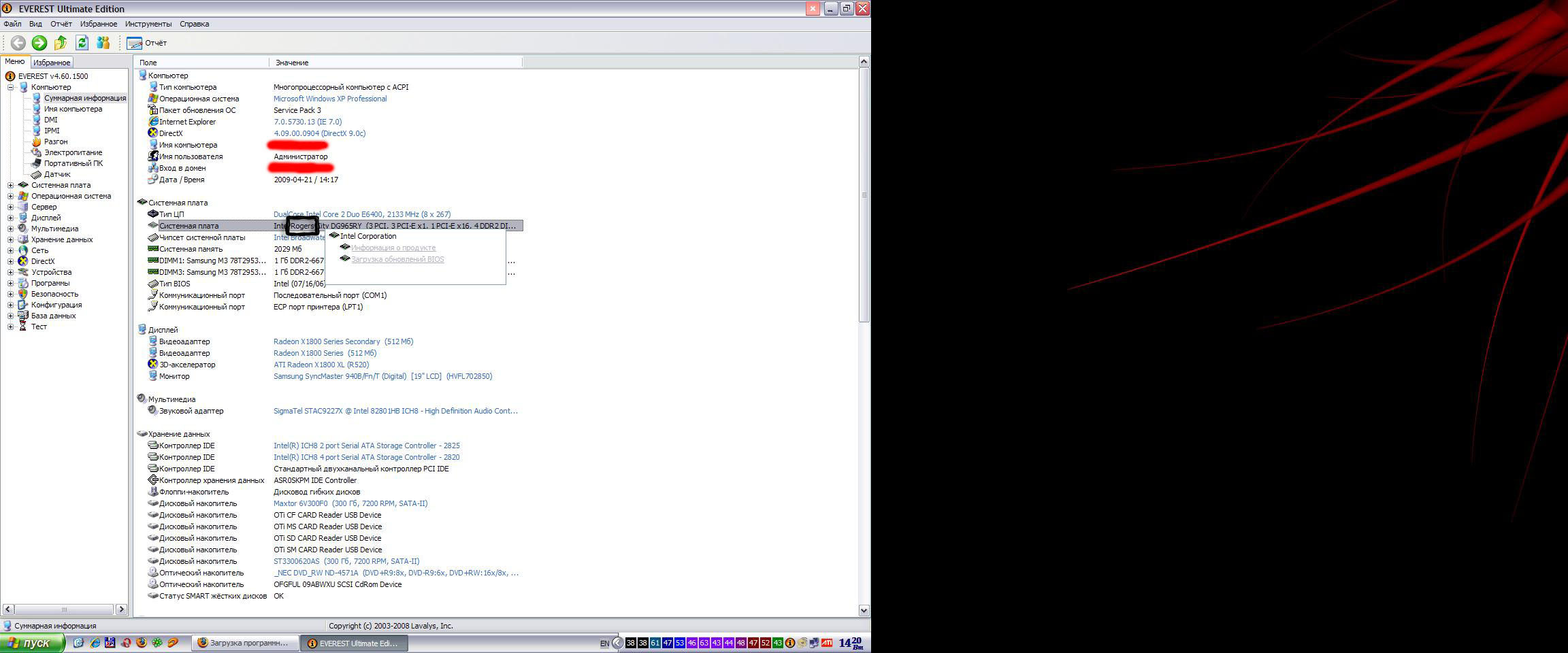
Task: Click the down arrow of the main vertical scrollbar
Action: [864, 610]
